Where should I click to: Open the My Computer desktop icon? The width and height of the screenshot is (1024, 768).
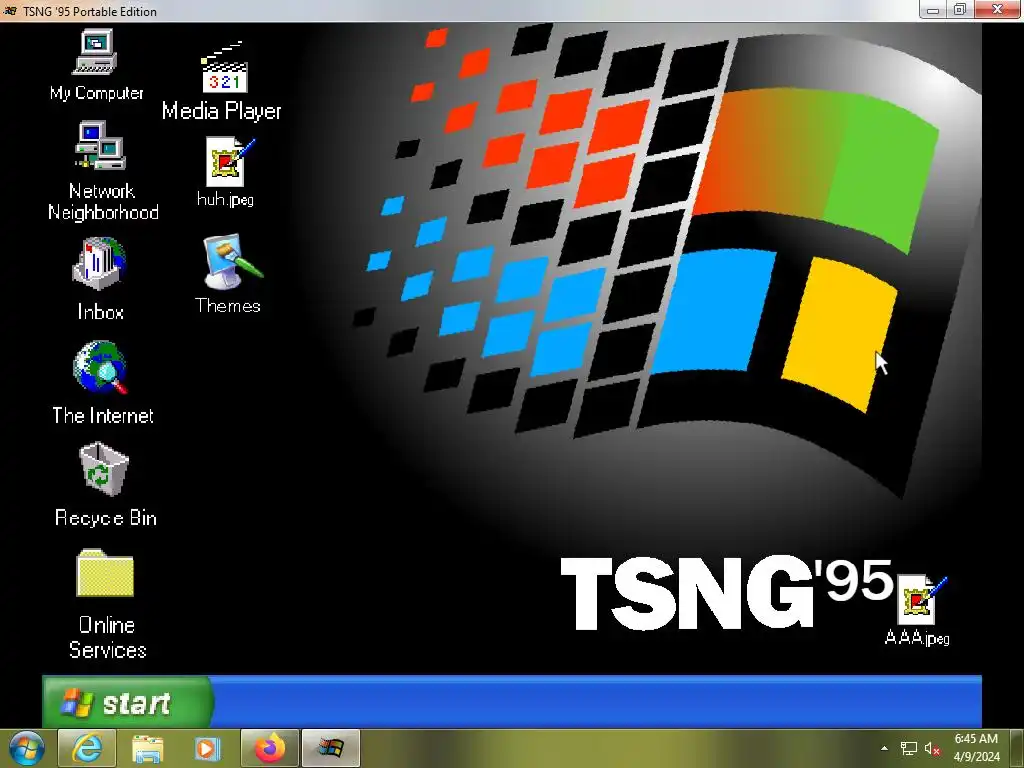tap(96, 65)
